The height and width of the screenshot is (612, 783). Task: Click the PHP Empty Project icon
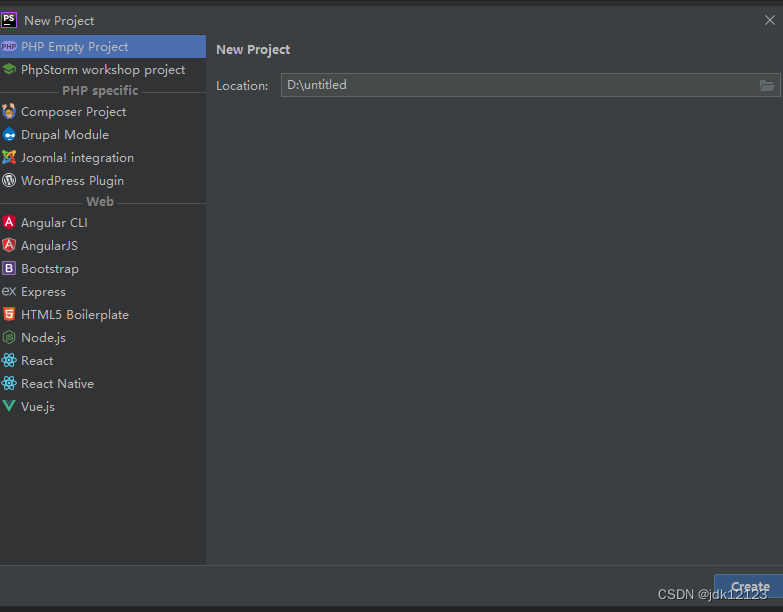9,46
